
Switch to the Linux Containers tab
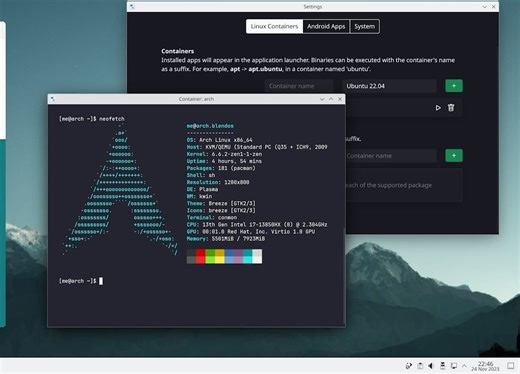(x=274, y=26)
